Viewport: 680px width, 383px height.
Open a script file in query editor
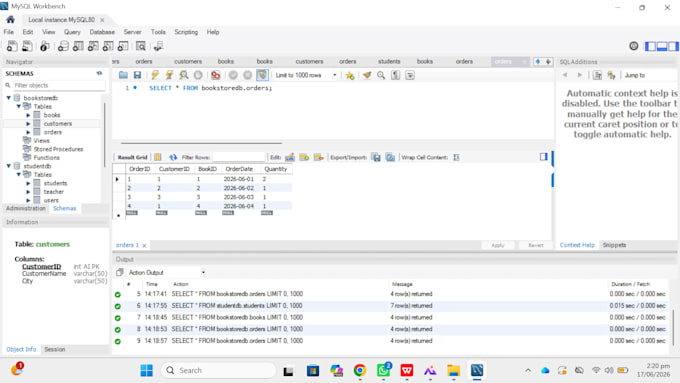tap(123, 75)
